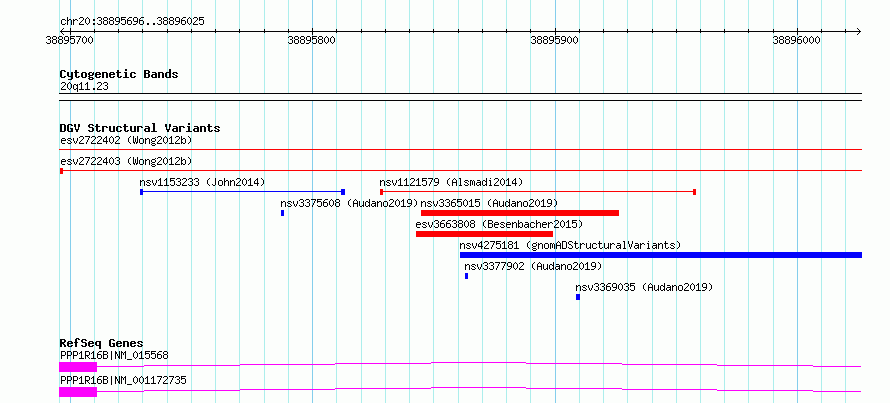Select nsv3375608 (Audano2019) label
The height and width of the screenshot is (403, 890).
[349, 203]
